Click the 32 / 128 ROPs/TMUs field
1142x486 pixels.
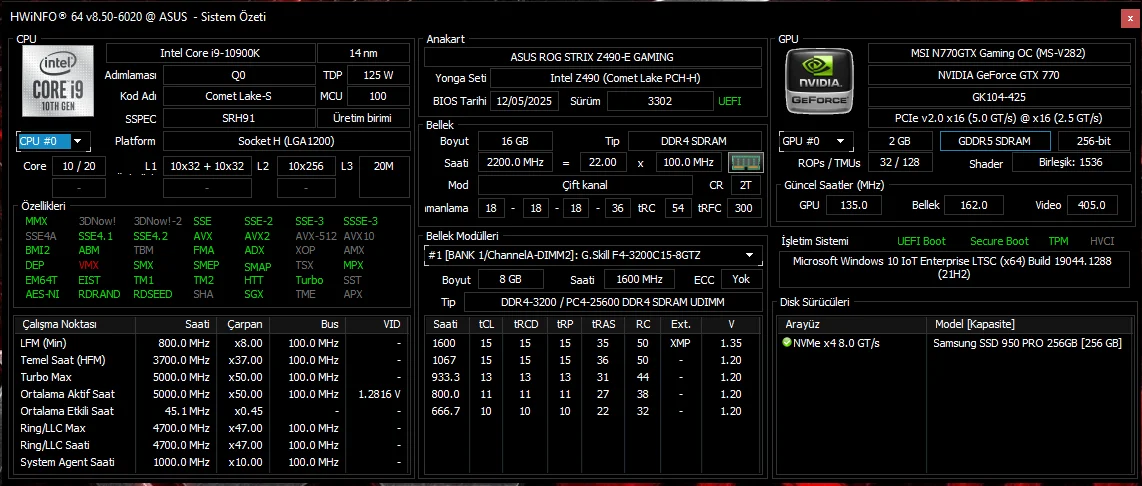tap(900, 162)
